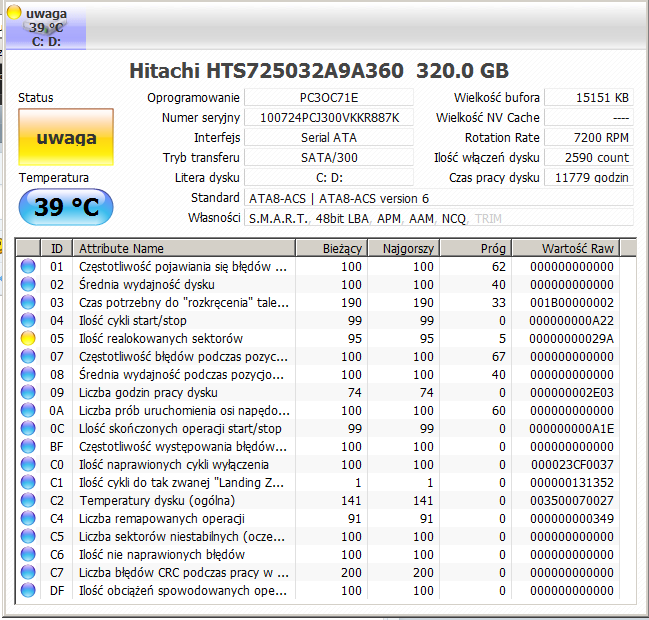649x620 pixels.
Task: Click the Wartość Raw column header
Action: pyautogui.click(x=566, y=248)
